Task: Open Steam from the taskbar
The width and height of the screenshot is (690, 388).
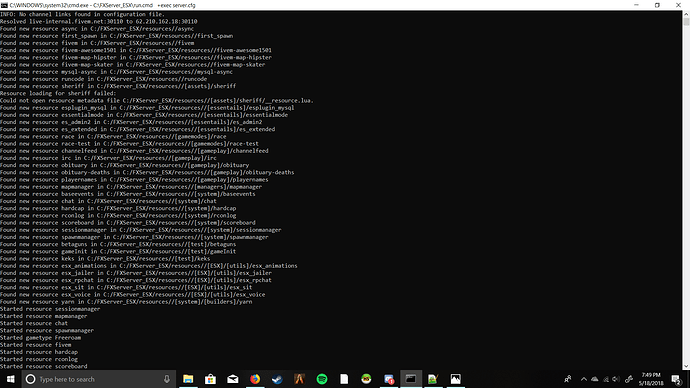Action: [x=277, y=379]
